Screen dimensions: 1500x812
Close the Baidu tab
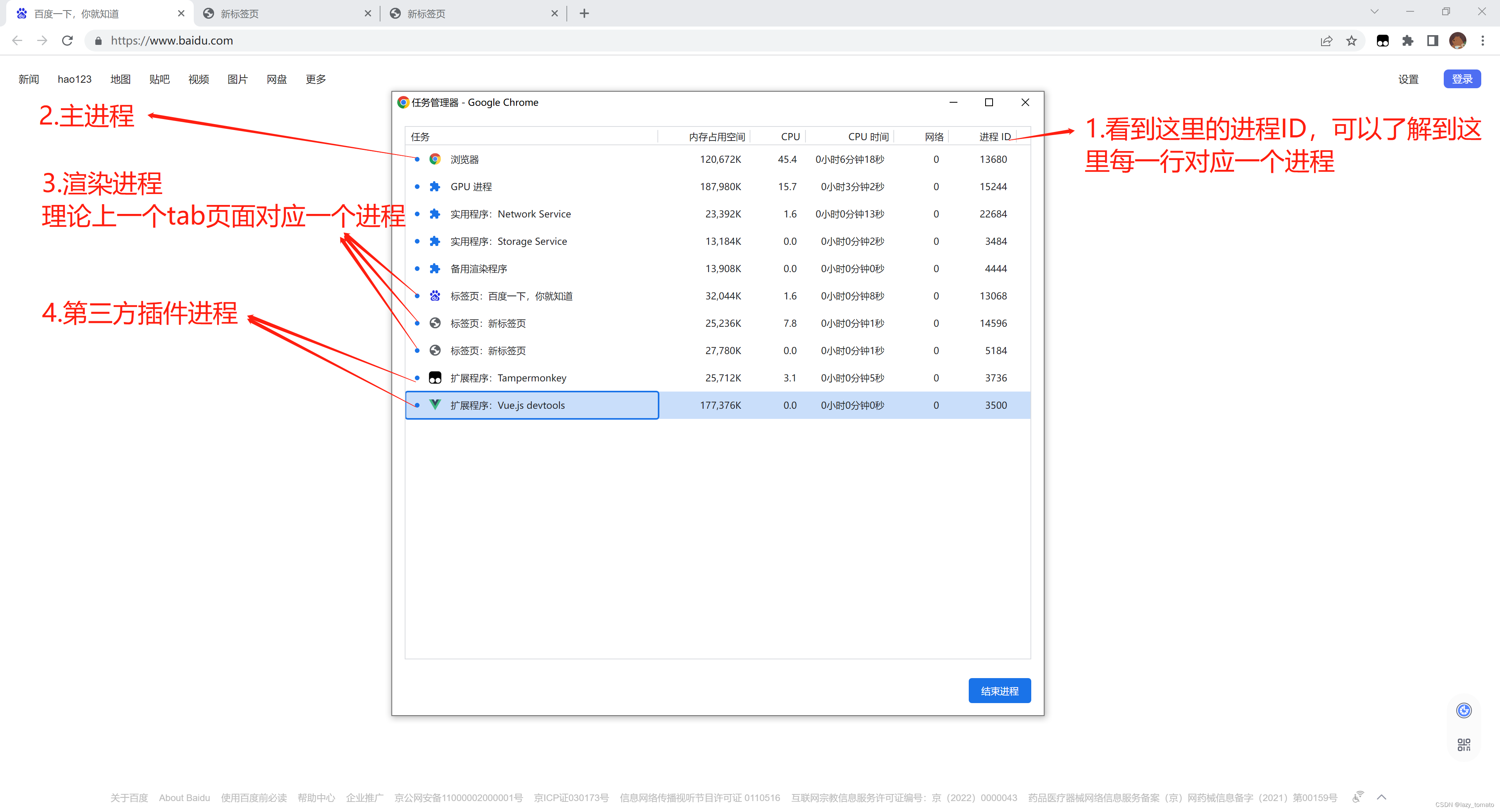point(181,13)
